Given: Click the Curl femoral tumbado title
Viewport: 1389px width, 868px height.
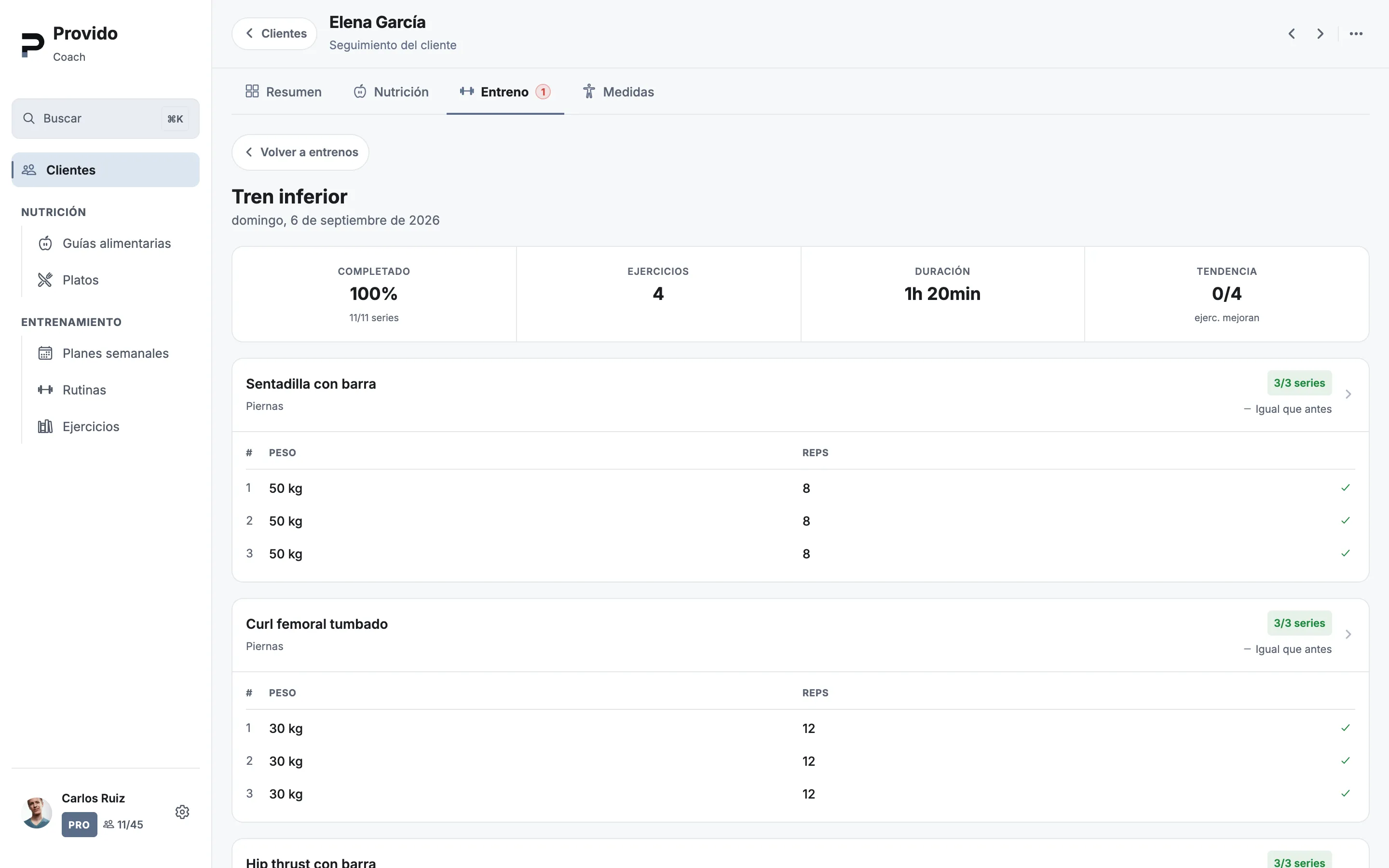Looking at the screenshot, I should (x=317, y=624).
